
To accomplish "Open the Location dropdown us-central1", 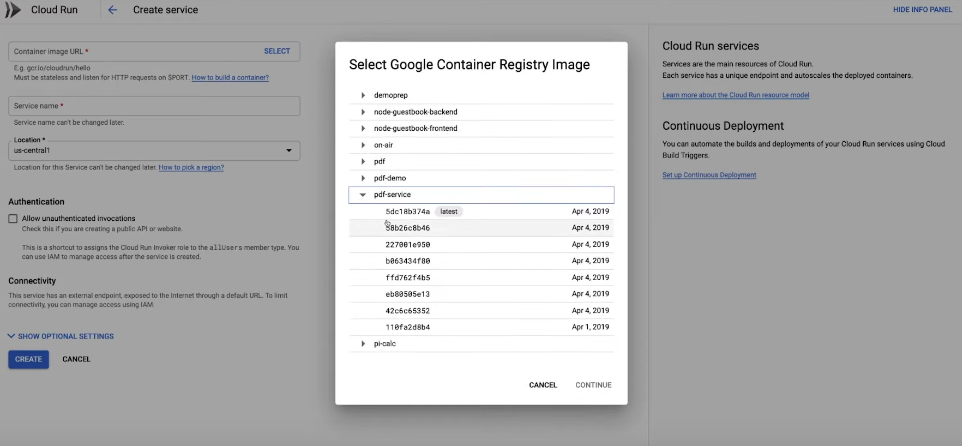I will (x=154, y=150).
